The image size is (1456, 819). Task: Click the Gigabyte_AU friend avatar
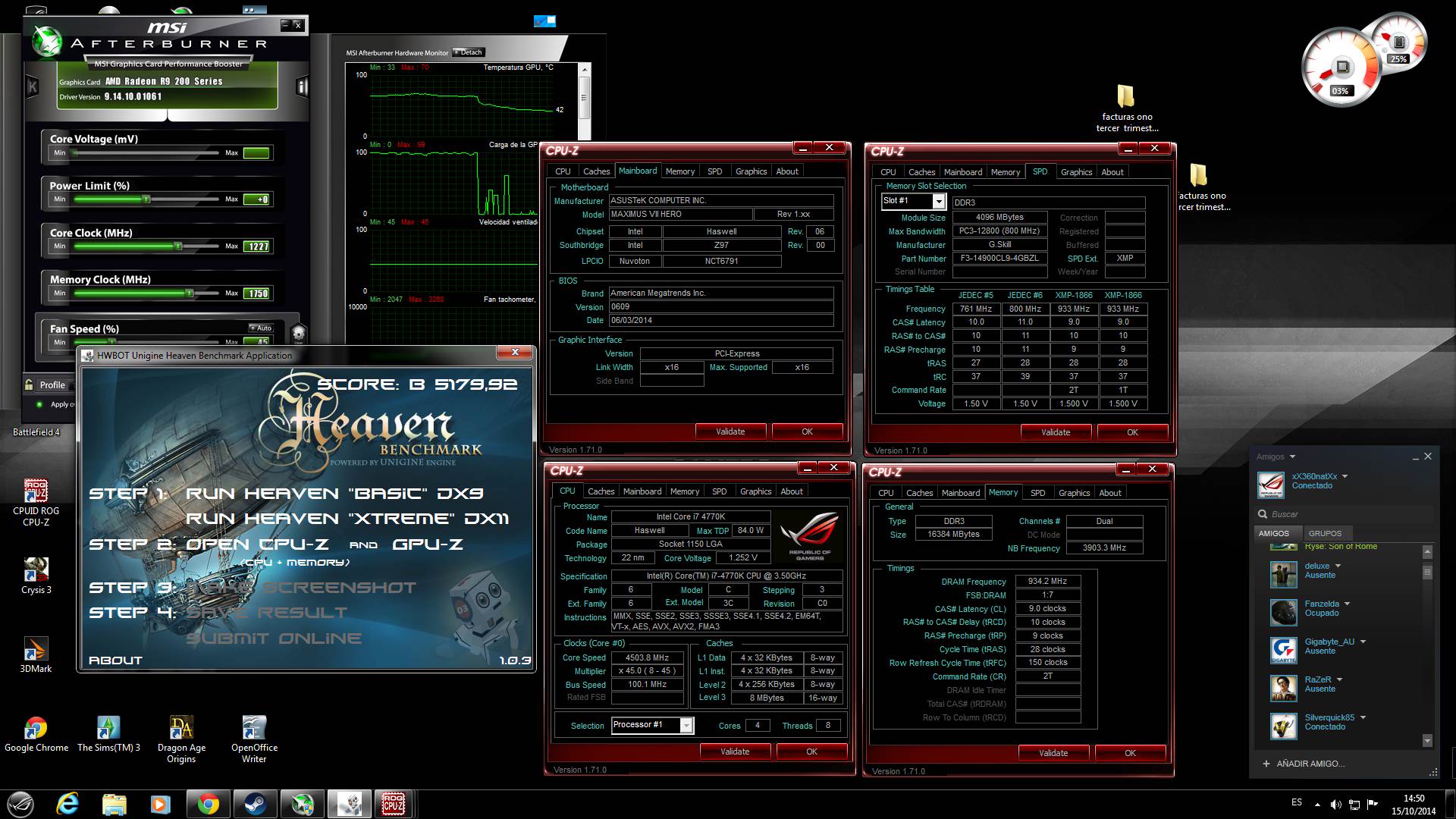[1283, 650]
